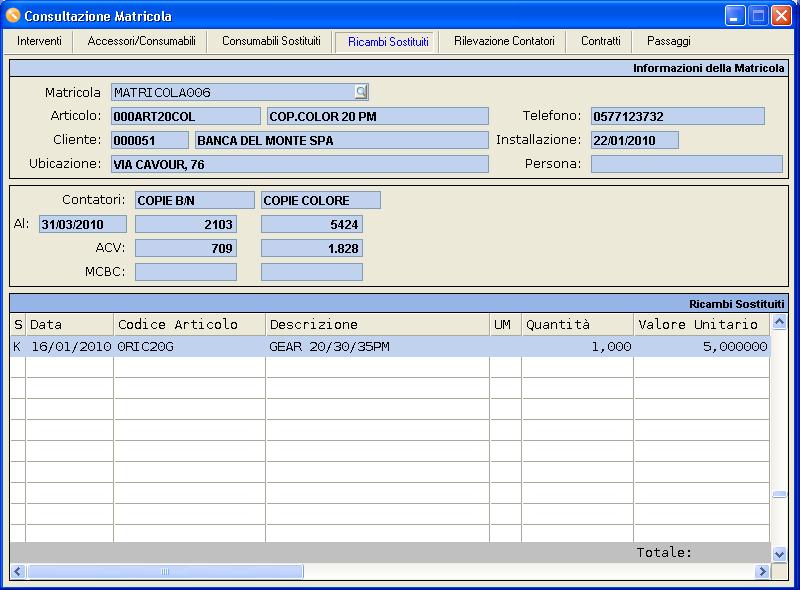Click the S column header

(x=18, y=324)
